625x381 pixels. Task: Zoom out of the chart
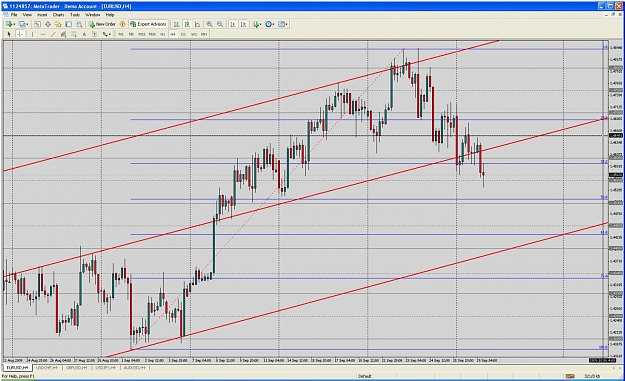tap(220, 24)
